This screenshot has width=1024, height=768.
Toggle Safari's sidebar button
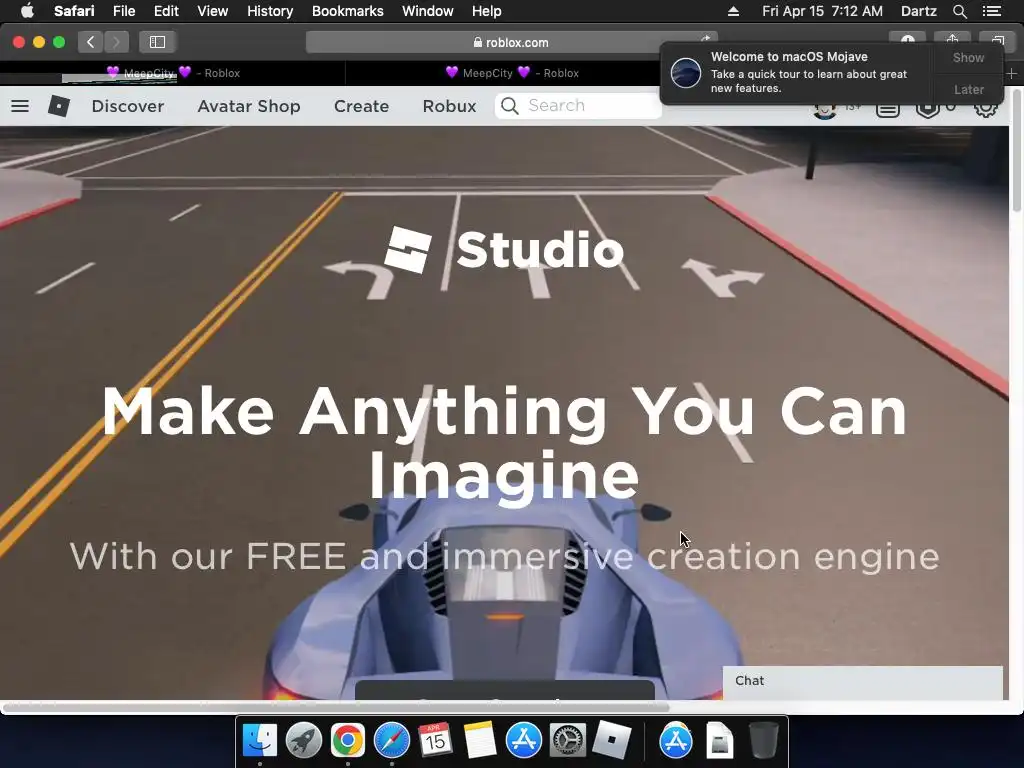tap(157, 42)
